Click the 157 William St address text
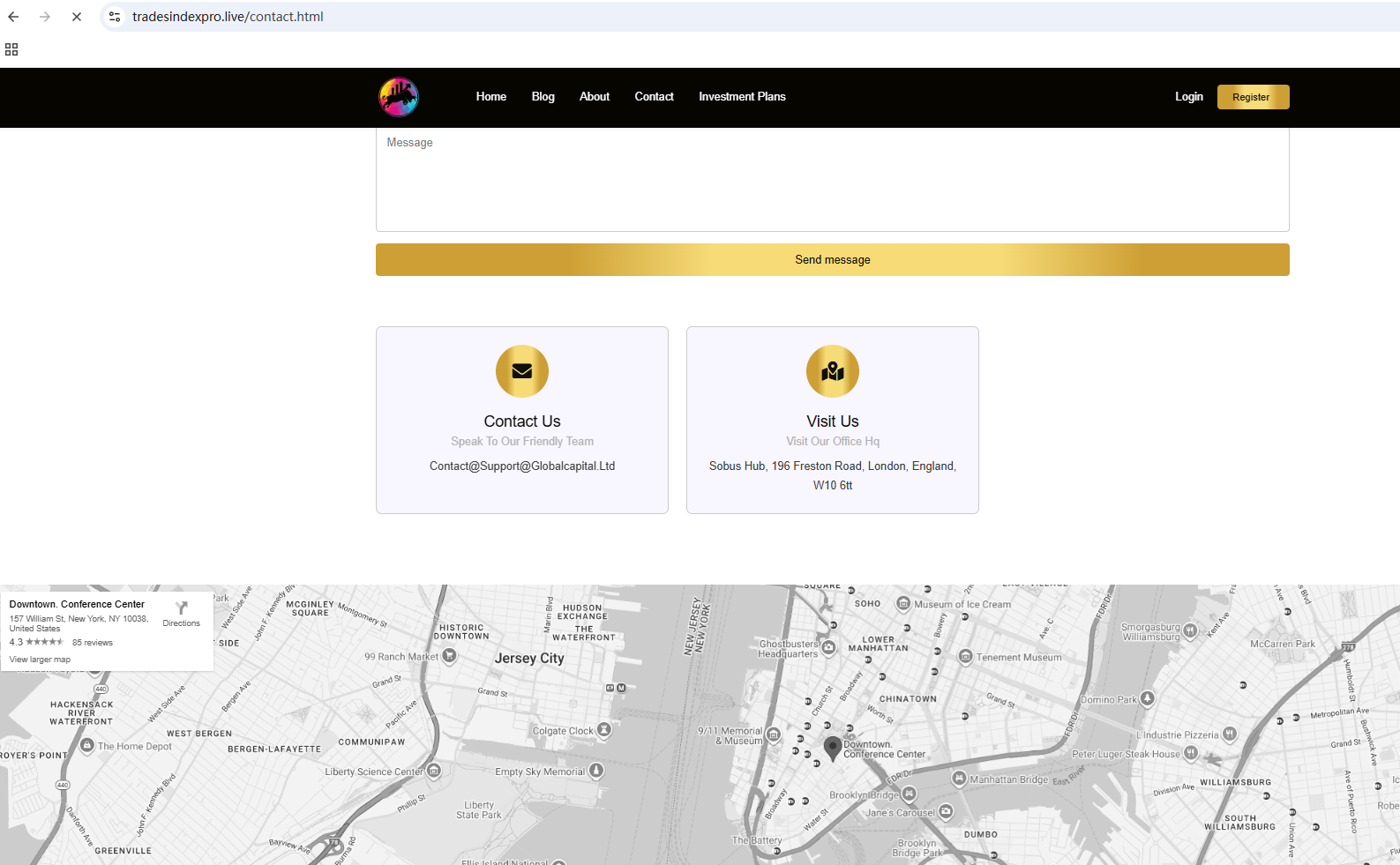The image size is (1400, 865). pos(79,623)
